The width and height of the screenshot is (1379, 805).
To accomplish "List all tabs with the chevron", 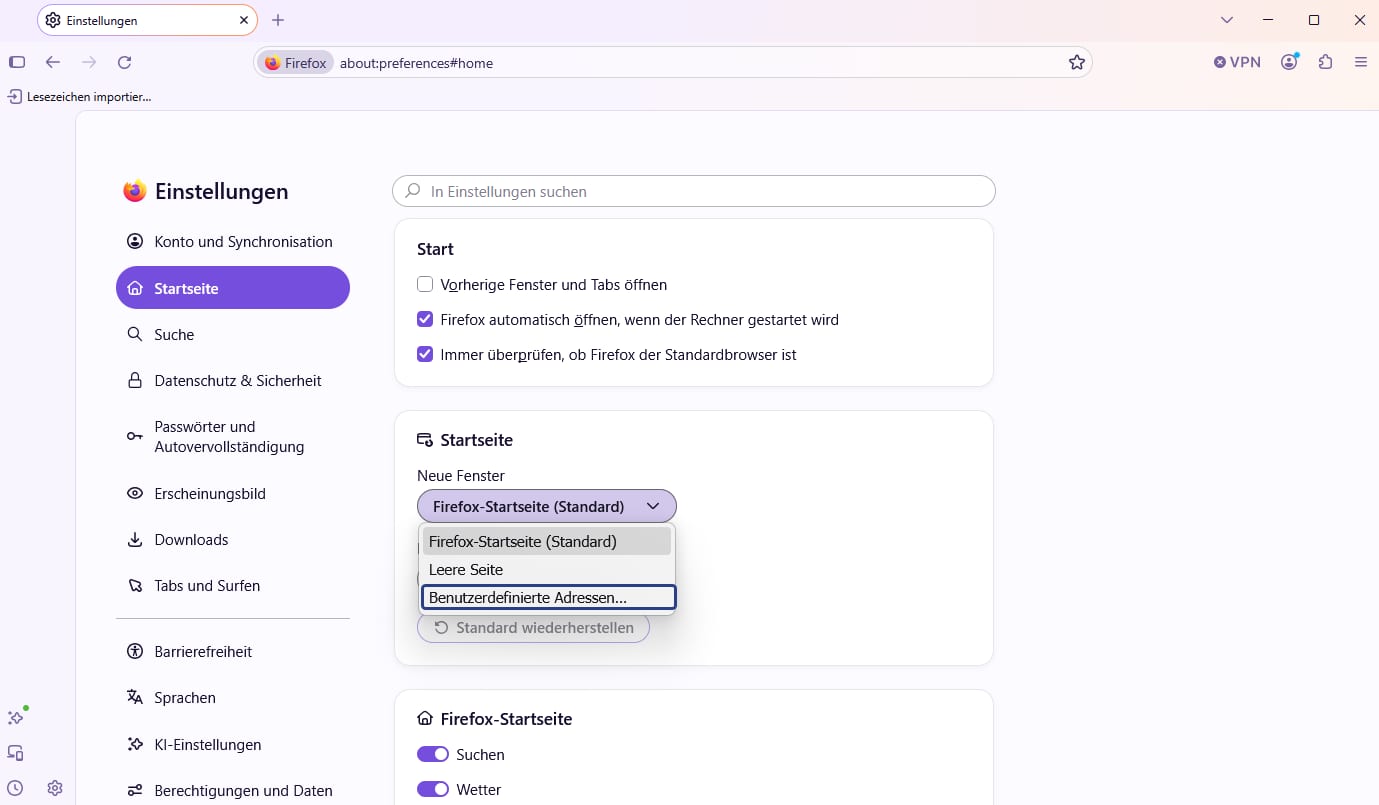I will 1227,20.
